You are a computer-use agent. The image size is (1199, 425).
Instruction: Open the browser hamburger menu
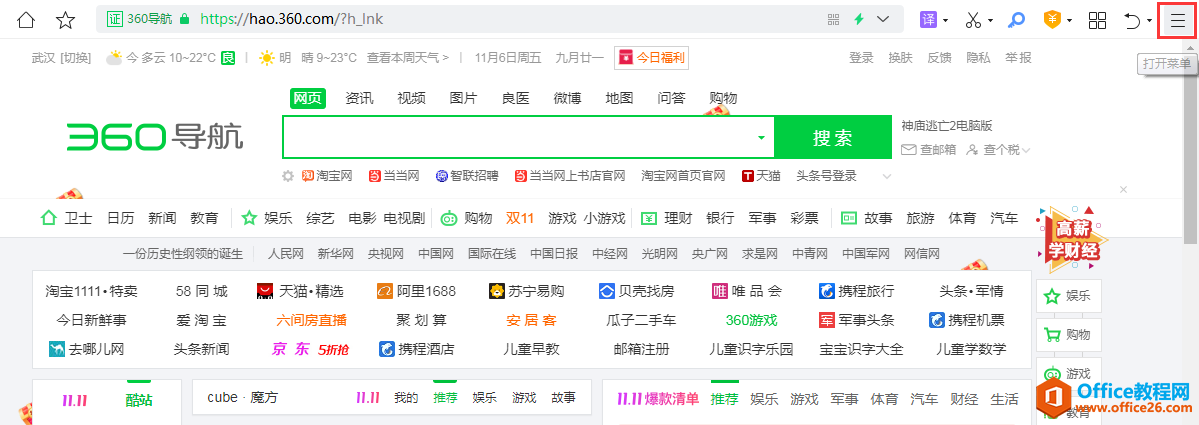click(1177, 20)
